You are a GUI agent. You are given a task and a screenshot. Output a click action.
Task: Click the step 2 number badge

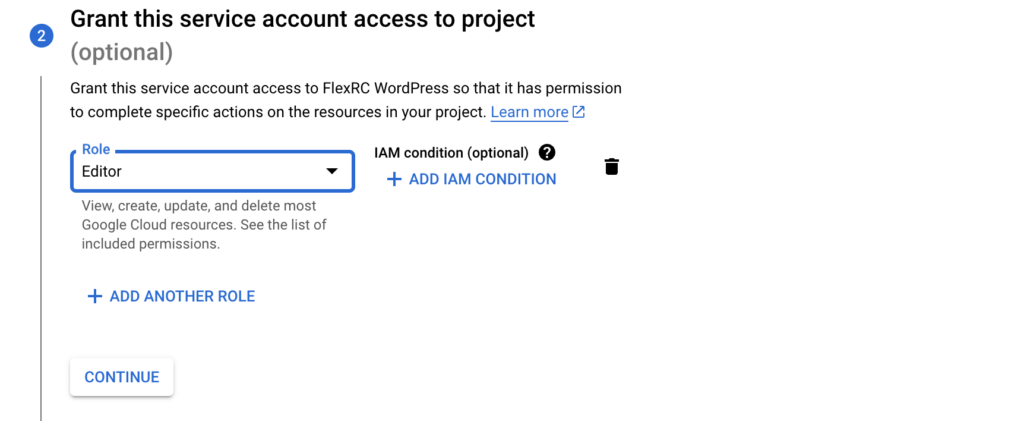pyautogui.click(x=41, y=36)
